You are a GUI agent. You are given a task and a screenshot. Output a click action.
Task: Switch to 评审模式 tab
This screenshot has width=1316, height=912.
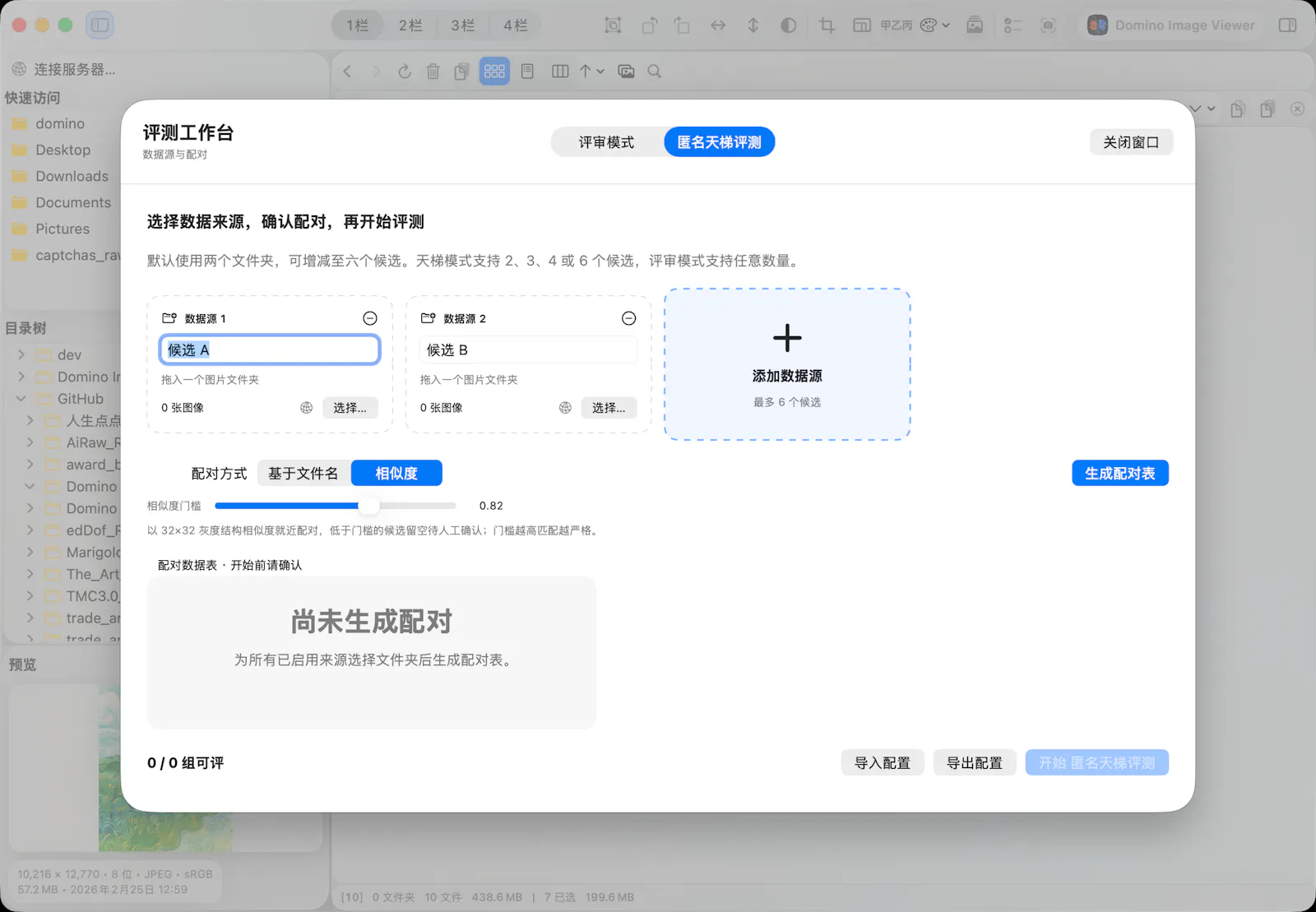click(x=607, y=142)
